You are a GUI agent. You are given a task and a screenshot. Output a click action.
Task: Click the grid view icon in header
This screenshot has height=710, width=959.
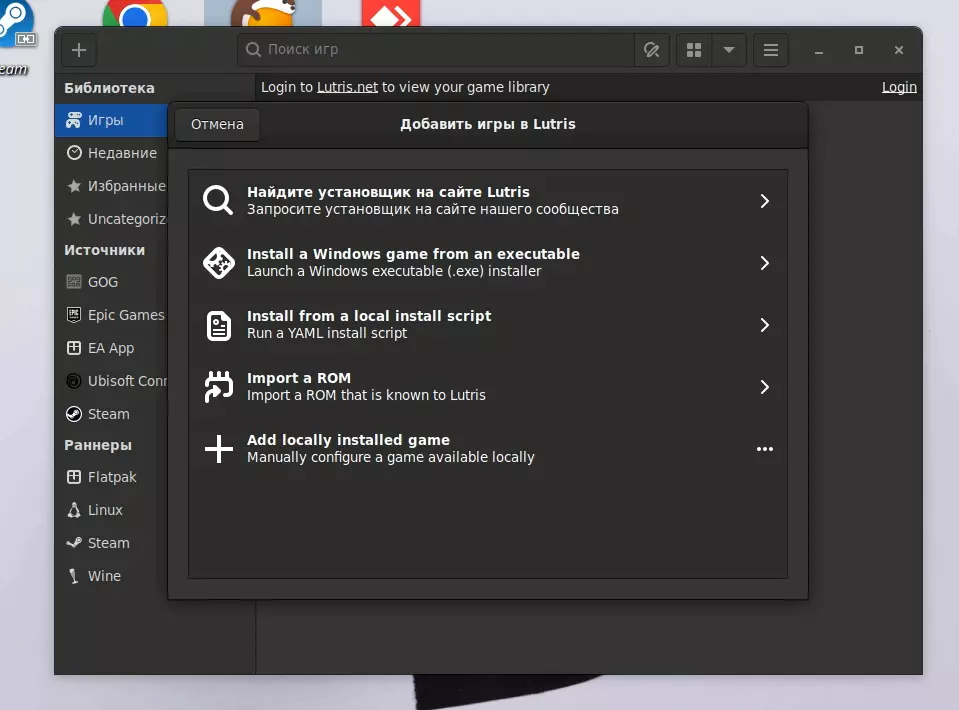coord(694,50)
